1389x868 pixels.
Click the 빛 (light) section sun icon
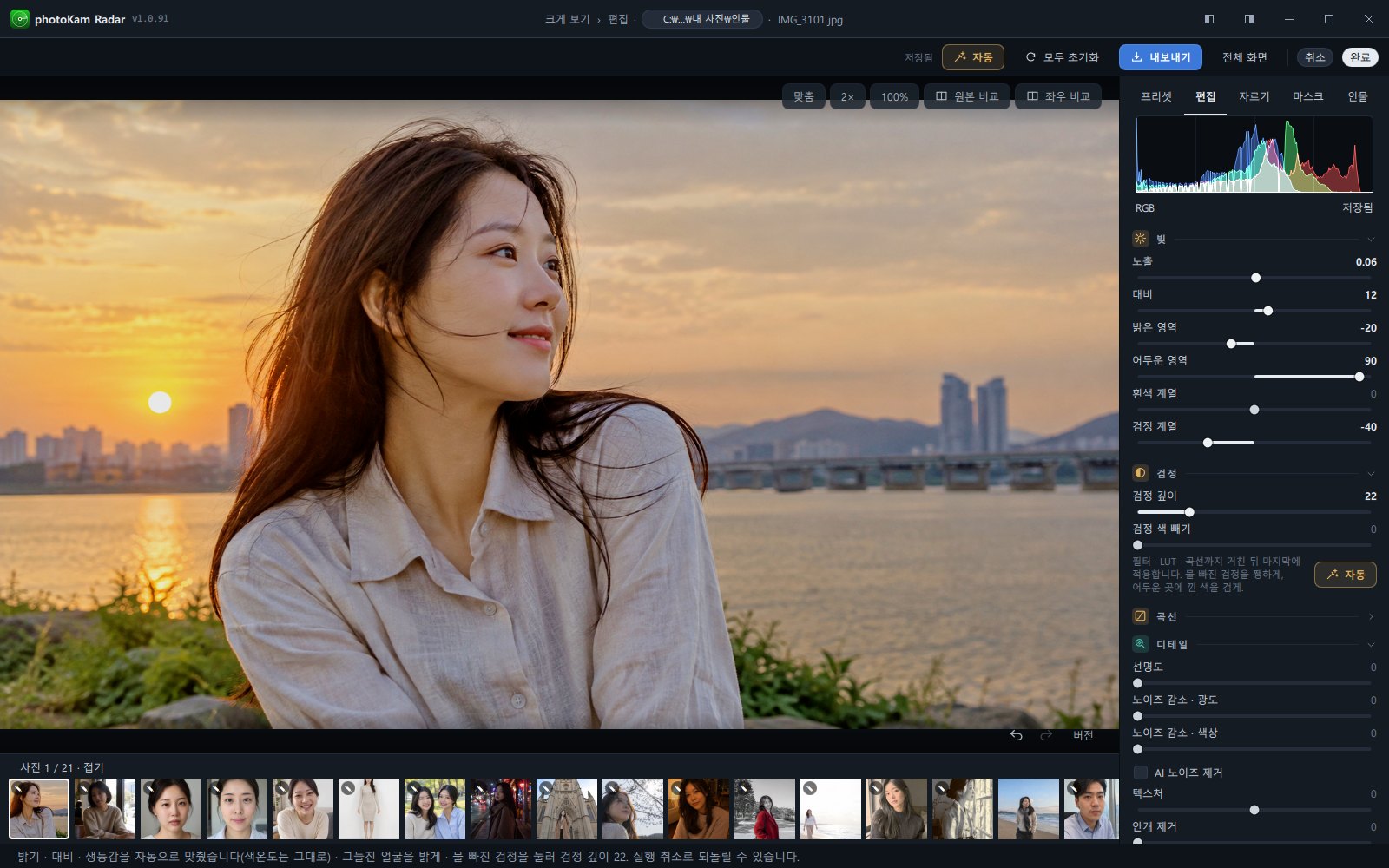[1141, 239]
